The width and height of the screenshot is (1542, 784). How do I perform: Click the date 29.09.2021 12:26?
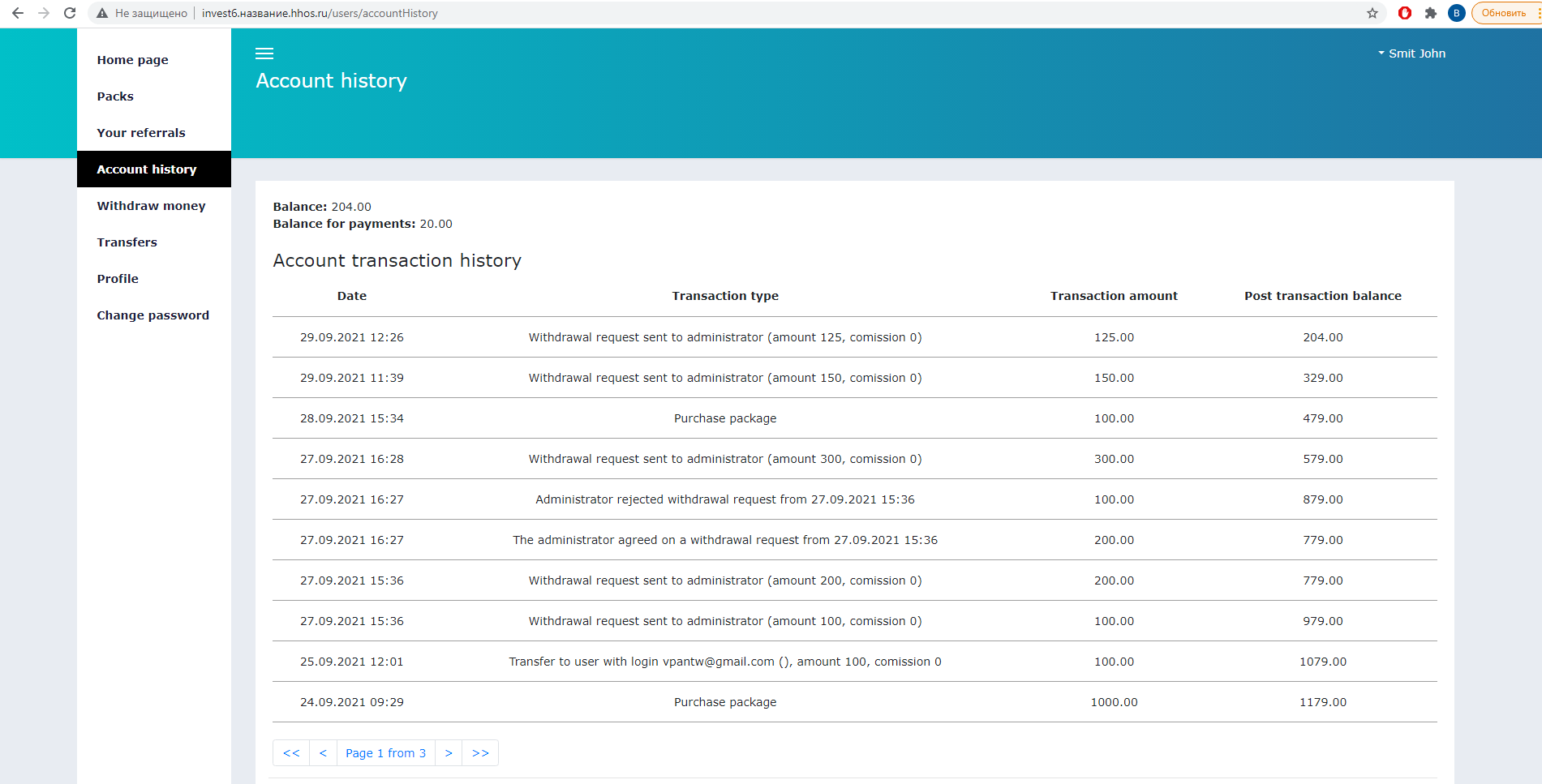point(352,337)
